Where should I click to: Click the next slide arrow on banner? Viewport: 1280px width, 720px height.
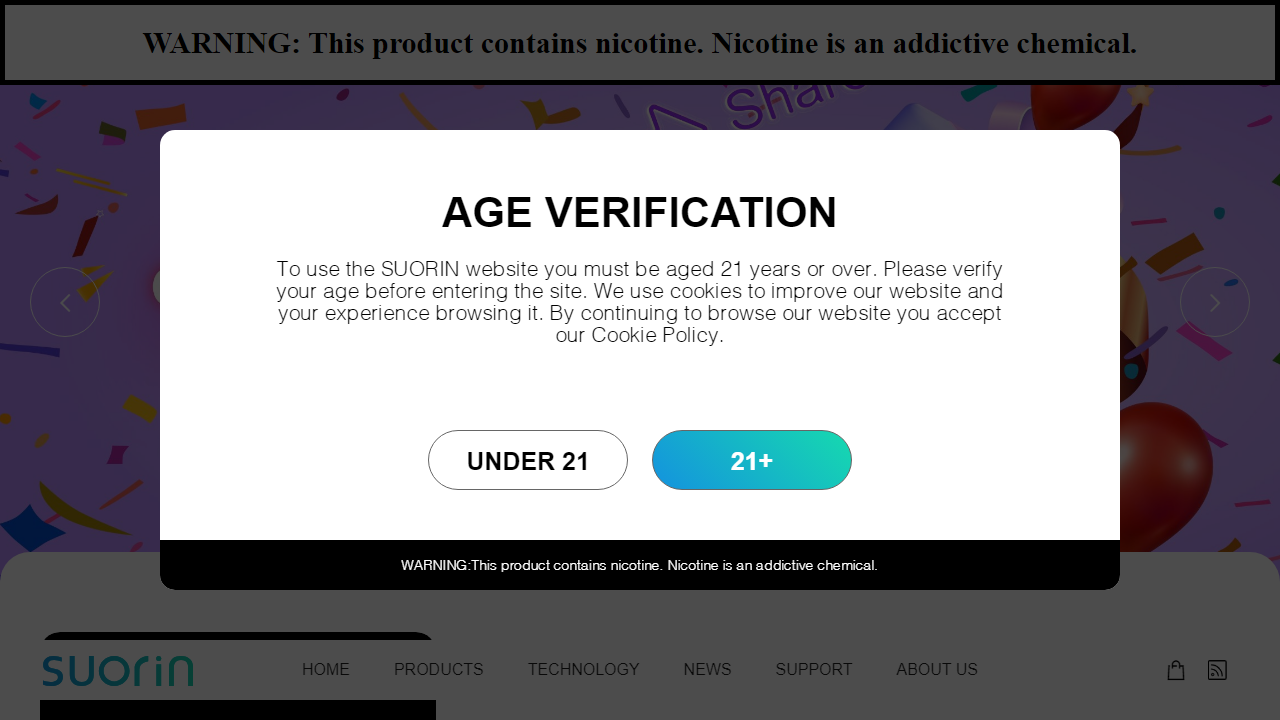(x=1215, y=302)
